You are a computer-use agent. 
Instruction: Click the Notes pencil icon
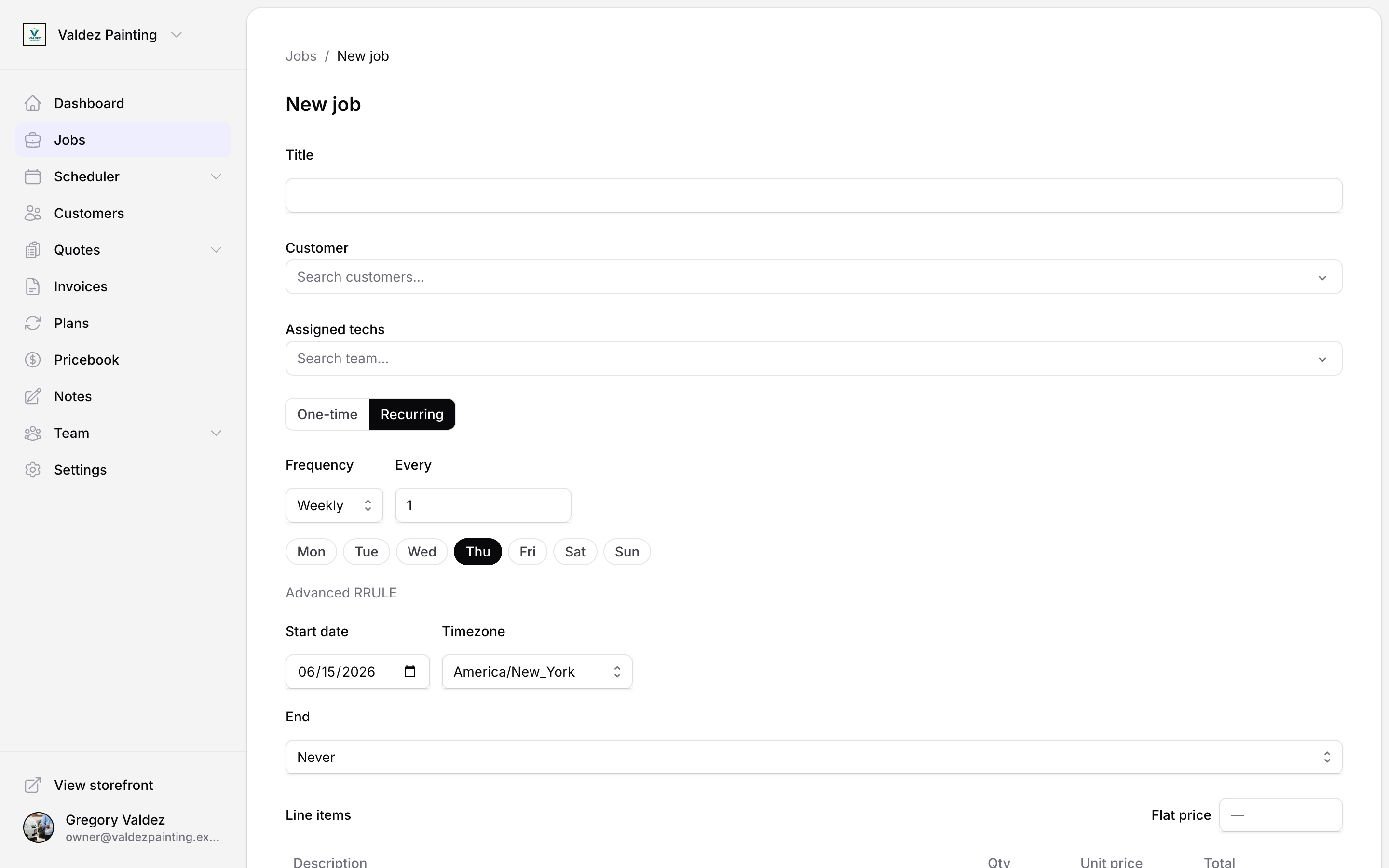coord(33,397)
